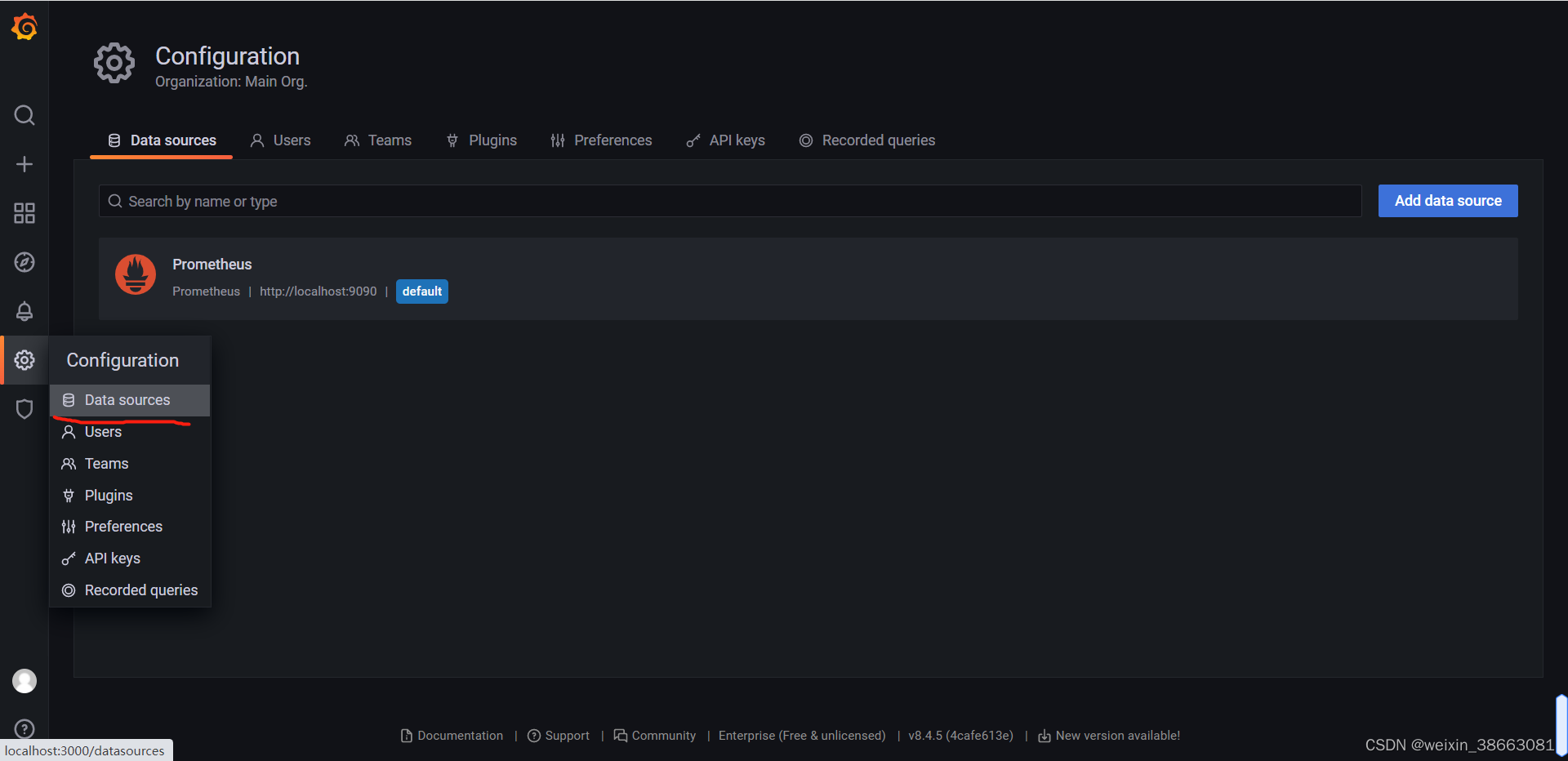Click the Enterprise (Free & unlicensed) link

pyautogui.click(x=802, y=736)
